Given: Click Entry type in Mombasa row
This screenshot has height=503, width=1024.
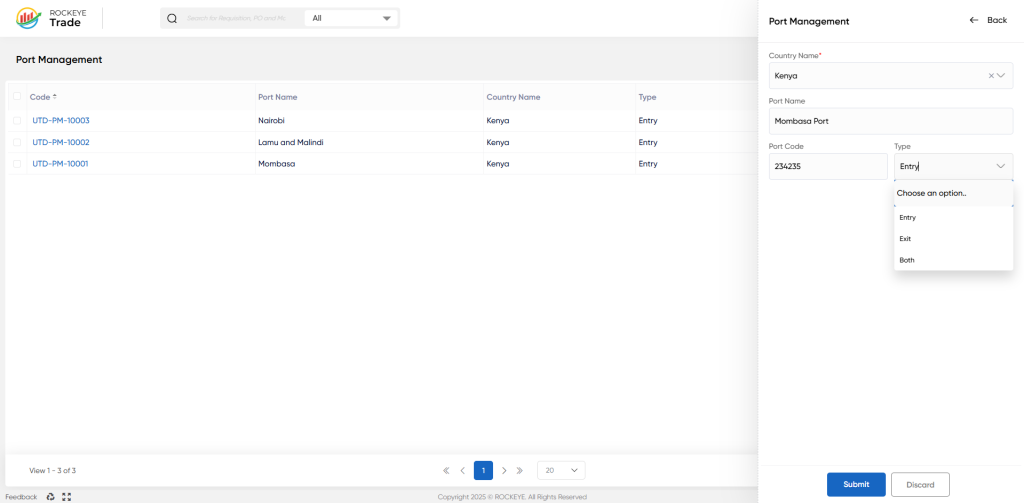Looking at the screenshot, I should pyautogui.click(x=648, y=163).
